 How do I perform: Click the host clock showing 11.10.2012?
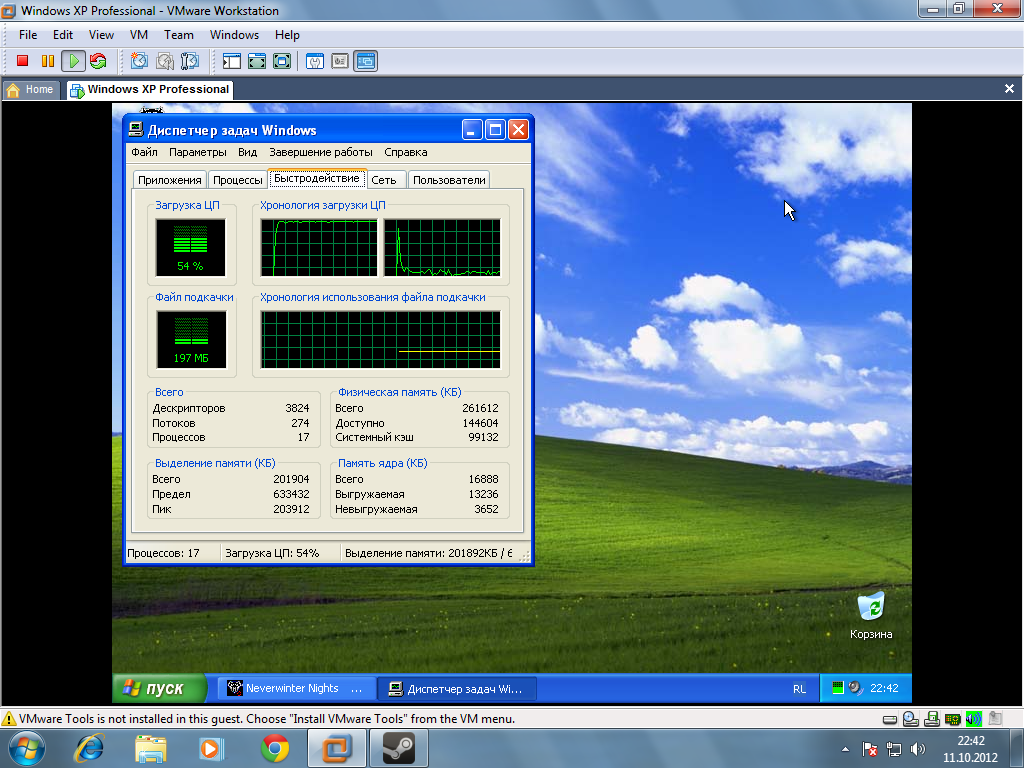point(970,749)
